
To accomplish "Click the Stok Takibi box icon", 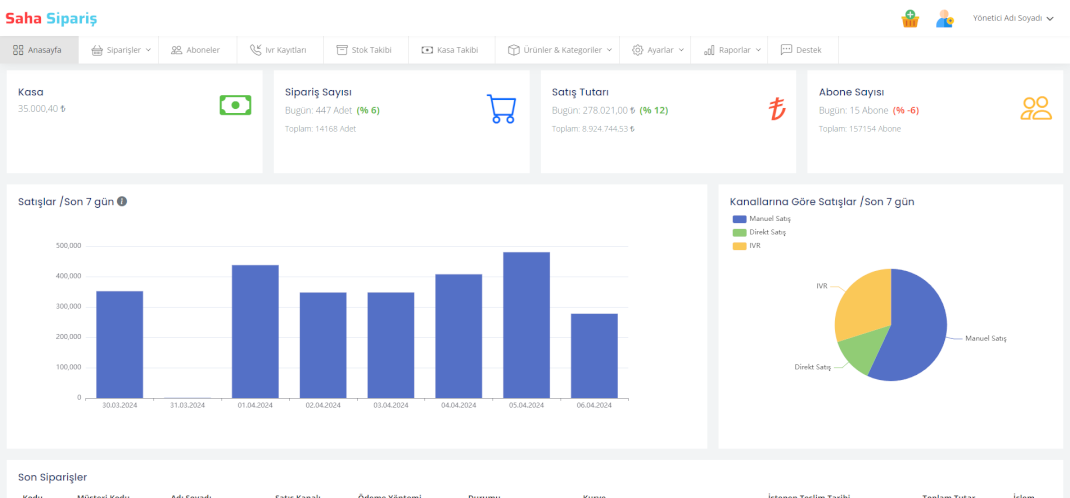I will click(342, 50).
